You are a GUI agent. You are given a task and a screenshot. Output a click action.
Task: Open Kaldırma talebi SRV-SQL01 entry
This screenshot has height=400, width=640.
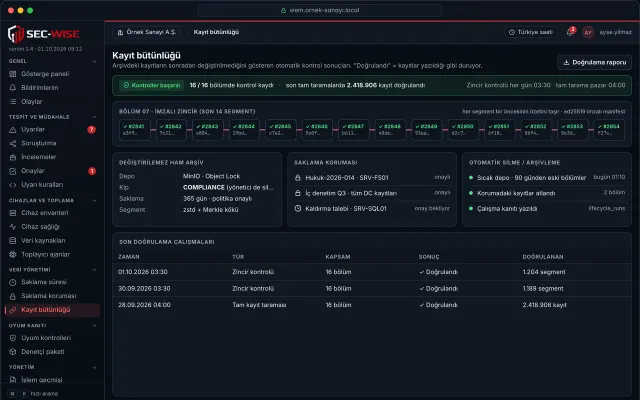point(372,209)
